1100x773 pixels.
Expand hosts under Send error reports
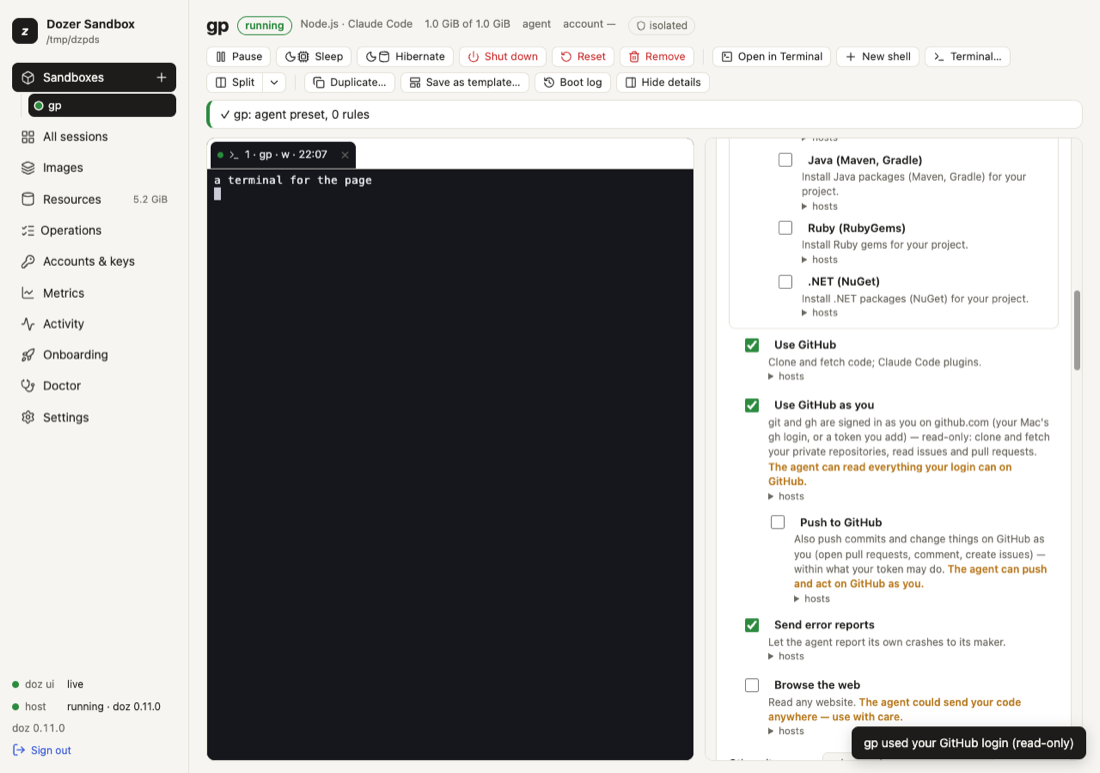click(x=786, y=657)
